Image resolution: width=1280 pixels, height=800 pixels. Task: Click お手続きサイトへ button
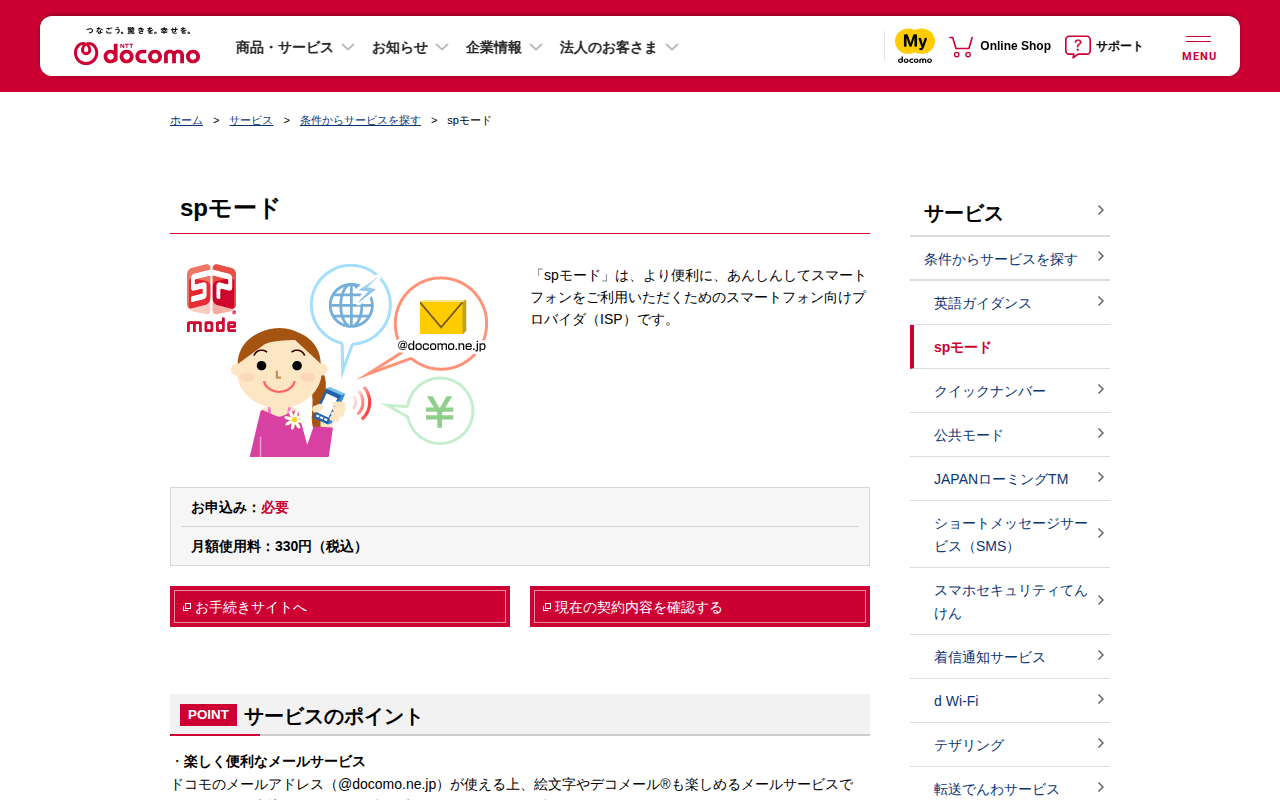(x=340, y=607)
